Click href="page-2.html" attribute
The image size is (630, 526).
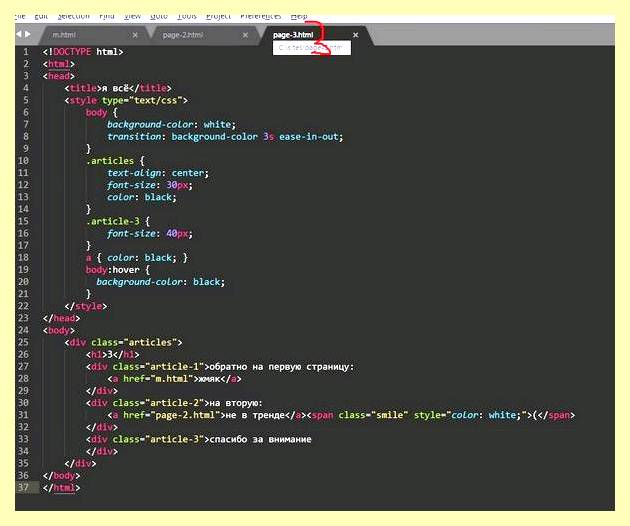pos(172,415)
